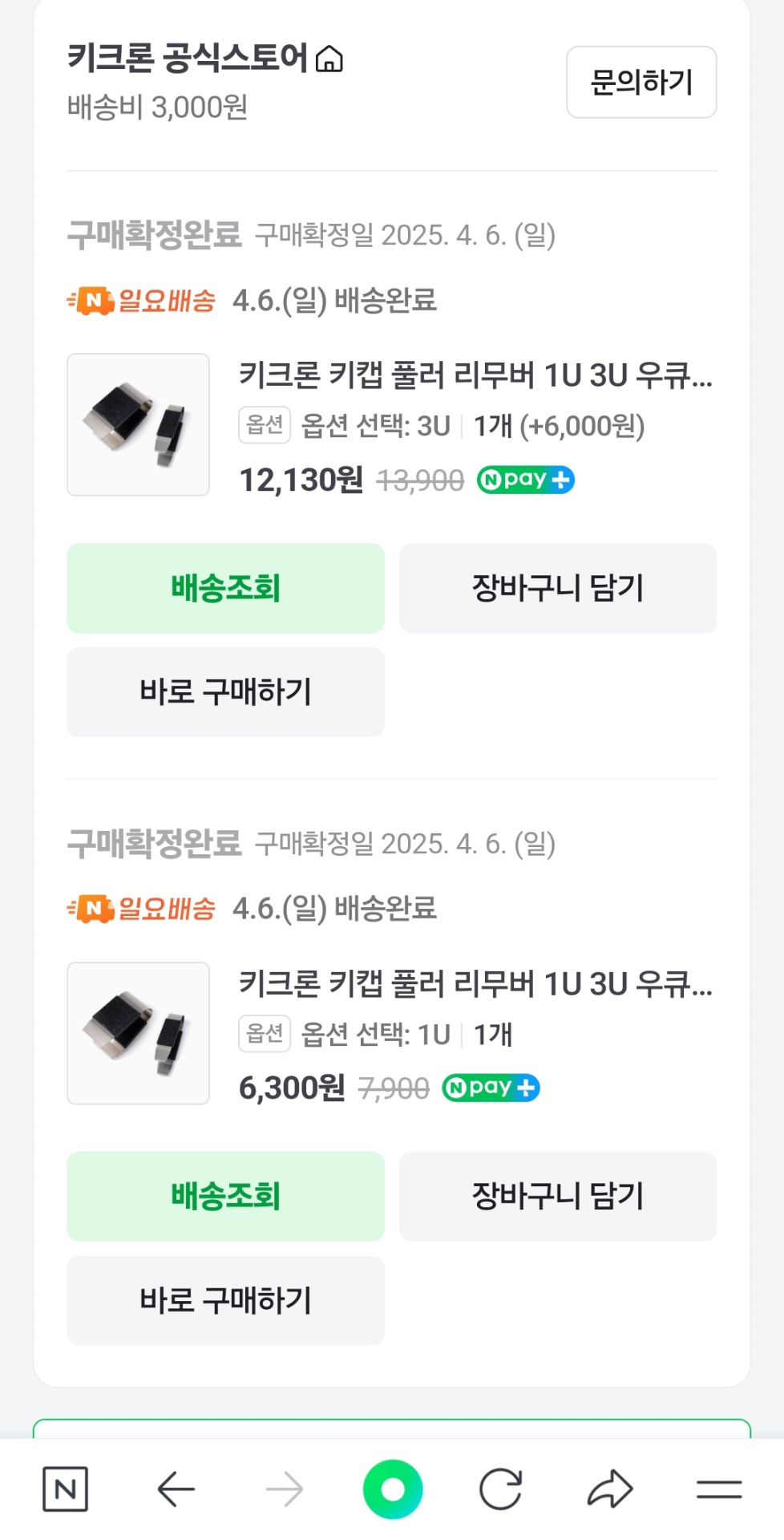Image resolution: width=784 pixels, height=1540 pixels.
Task: Buy the 1U keycap puller now
Action: (x=225, y=1299)
